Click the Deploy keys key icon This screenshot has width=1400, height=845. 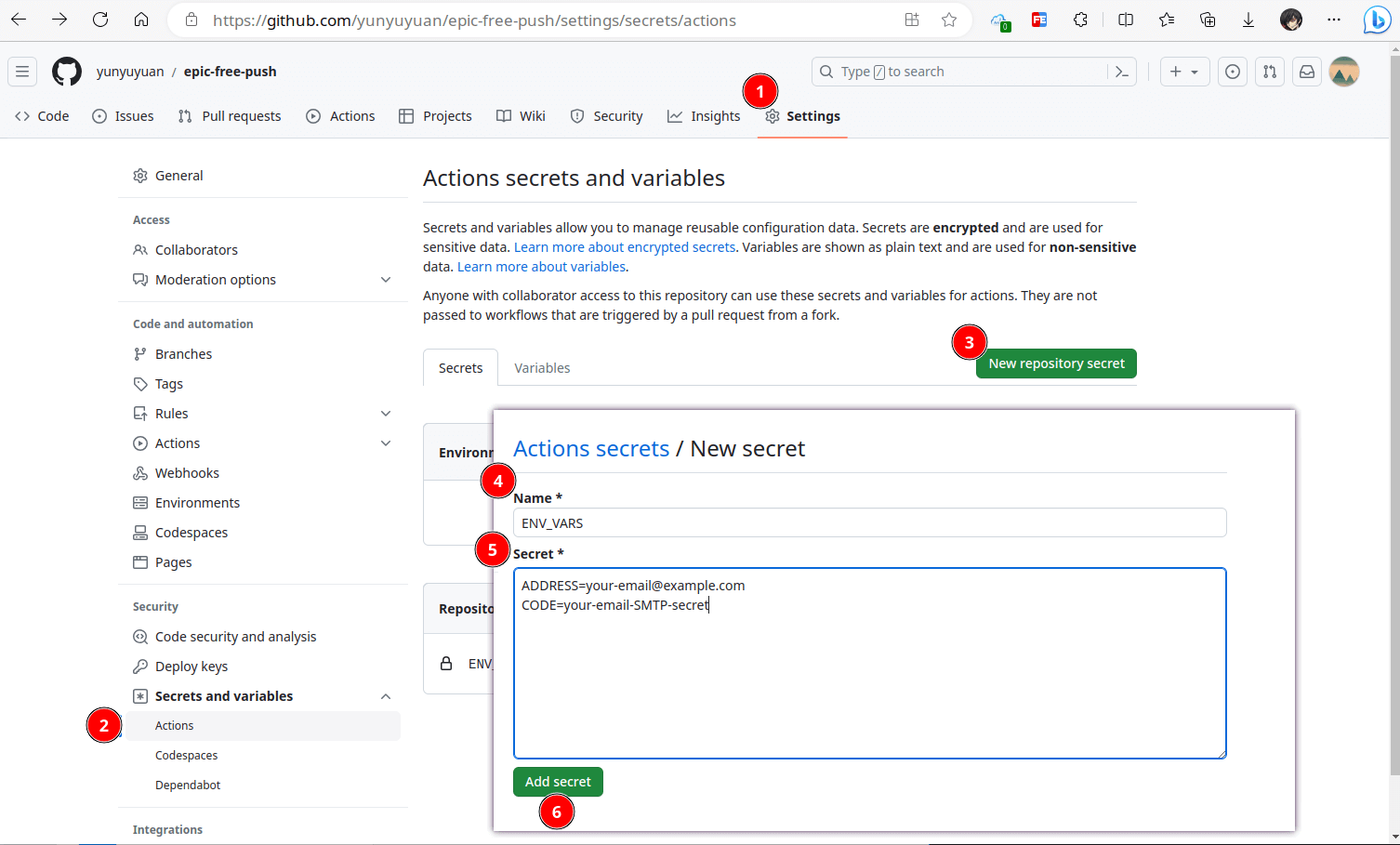139,666
